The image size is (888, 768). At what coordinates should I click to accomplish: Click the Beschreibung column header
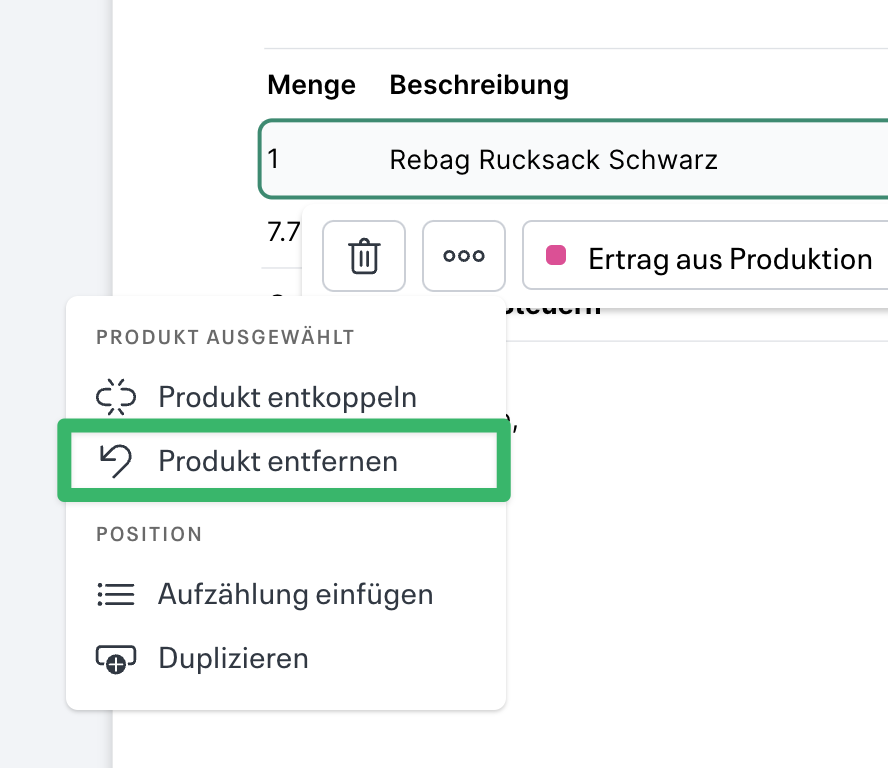(478, 85)
